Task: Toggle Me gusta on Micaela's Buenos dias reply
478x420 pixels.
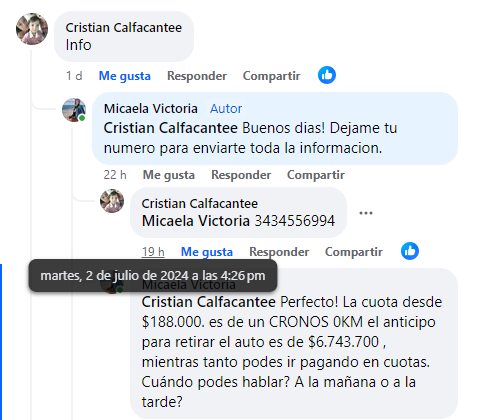Action: (169, 175)
